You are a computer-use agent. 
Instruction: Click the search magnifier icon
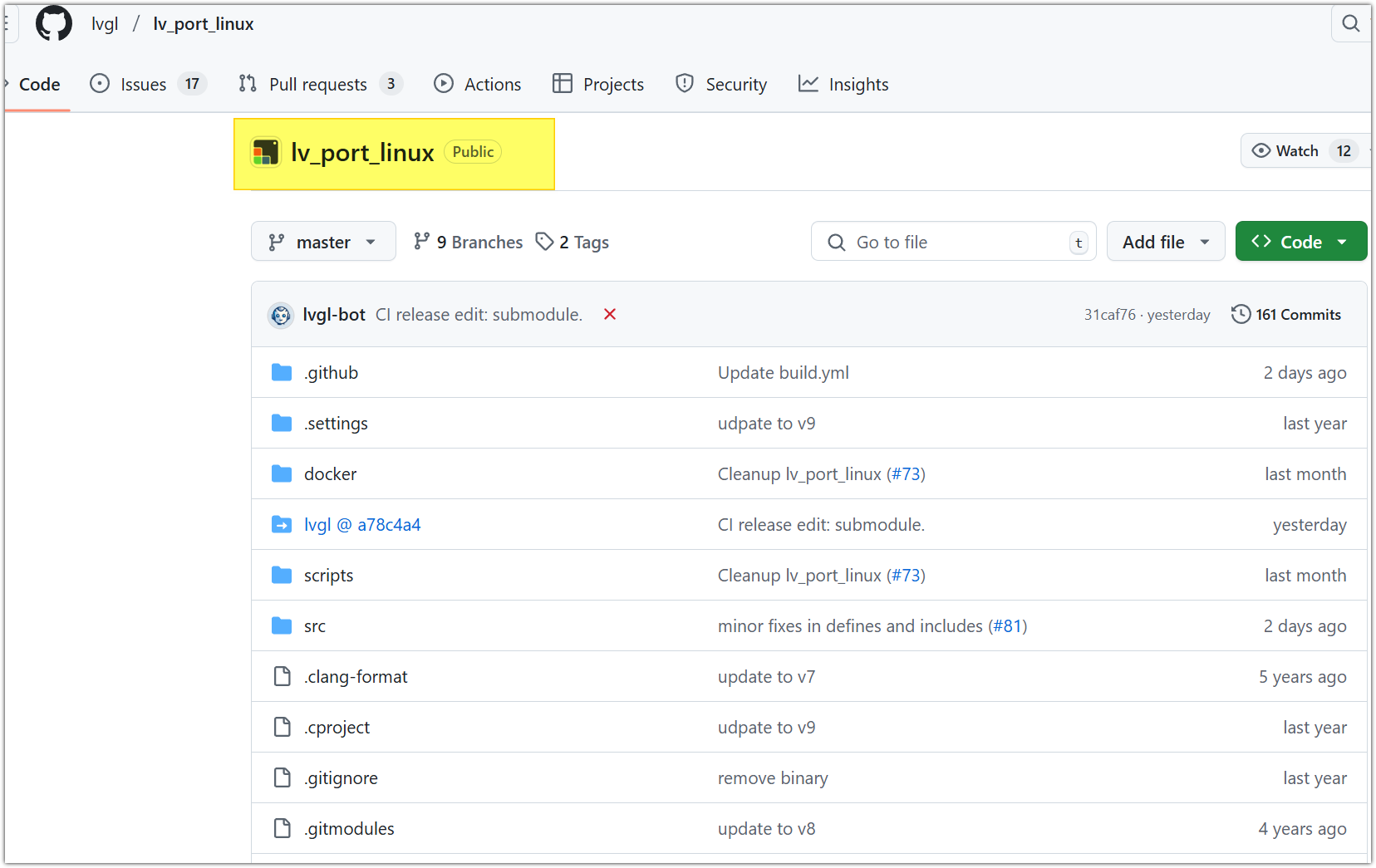1350,24
